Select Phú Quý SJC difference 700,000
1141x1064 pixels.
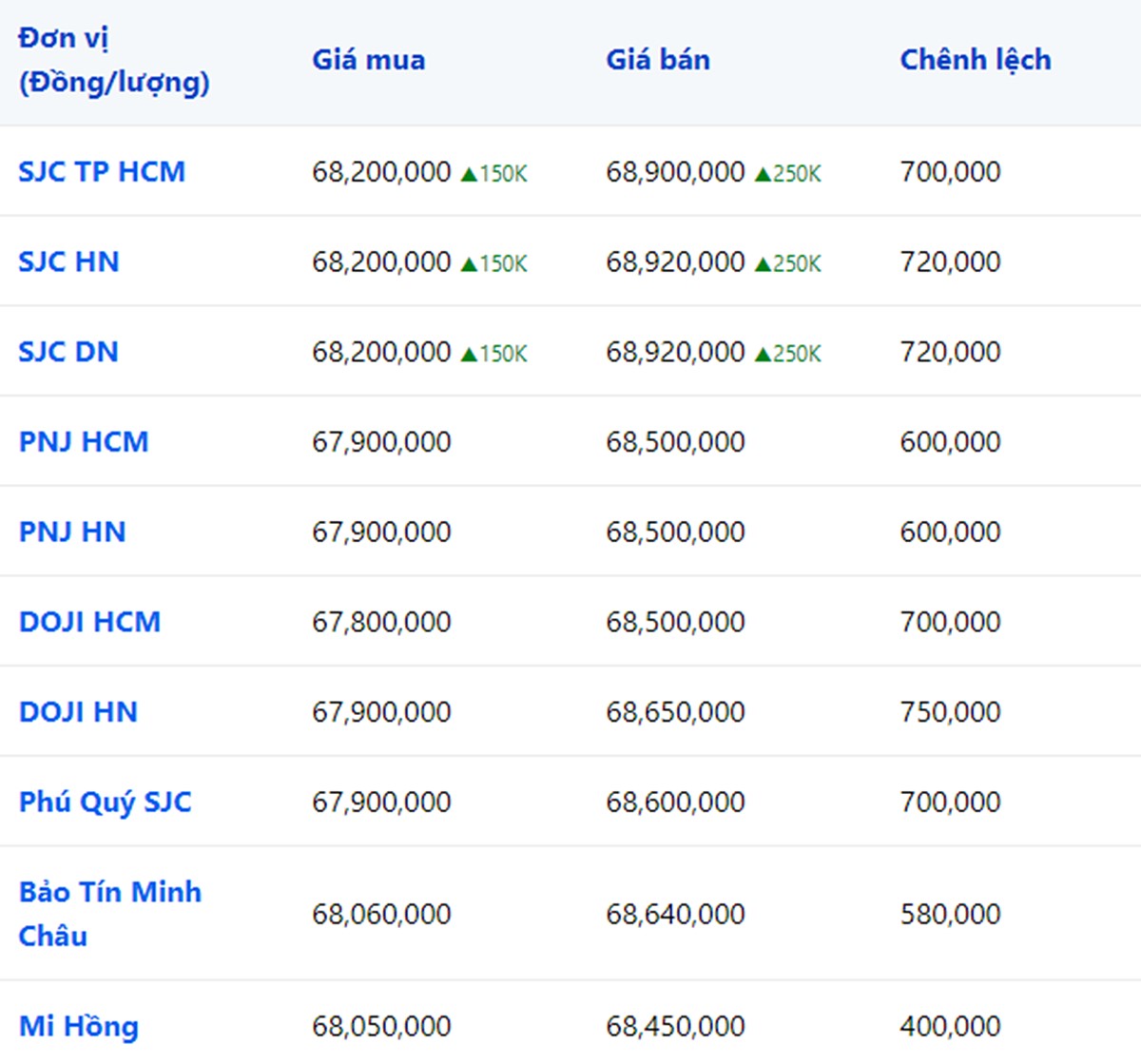pos(950,803)
